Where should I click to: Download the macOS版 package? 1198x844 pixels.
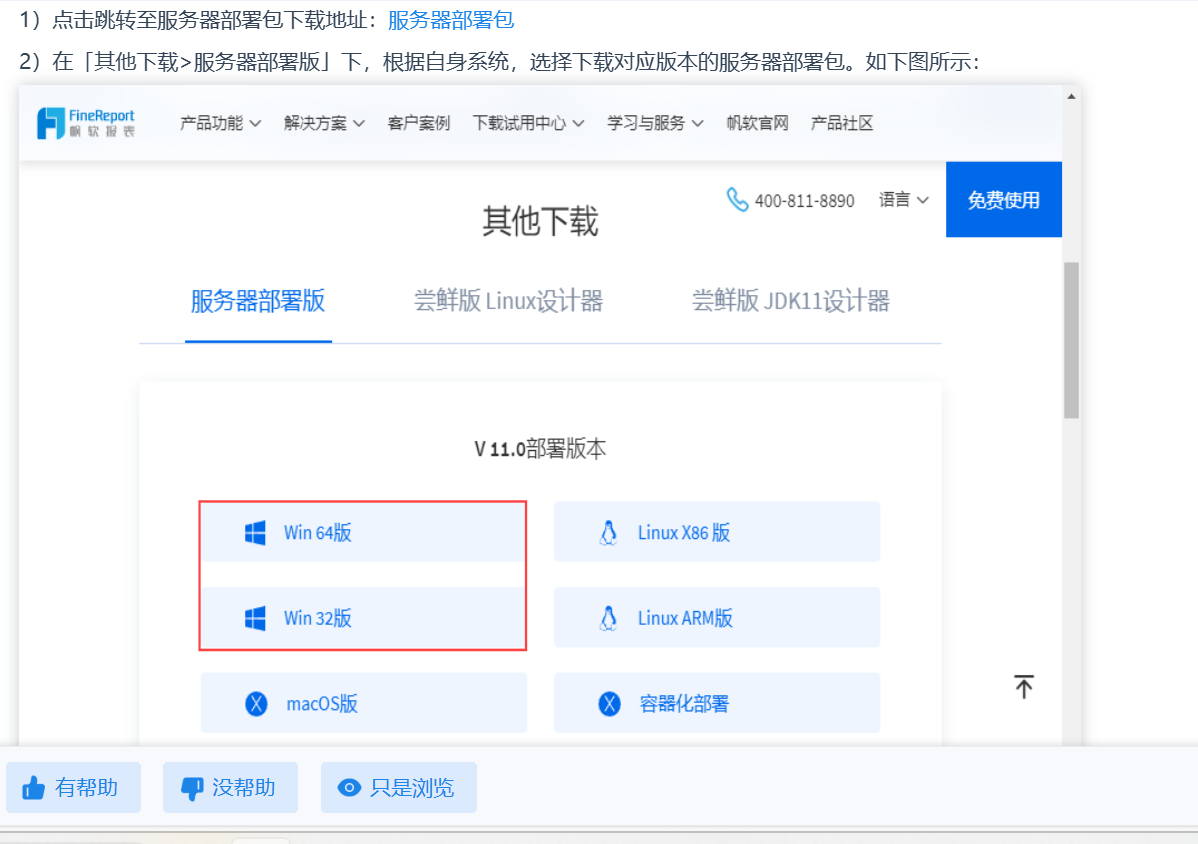tap(364, 703)
